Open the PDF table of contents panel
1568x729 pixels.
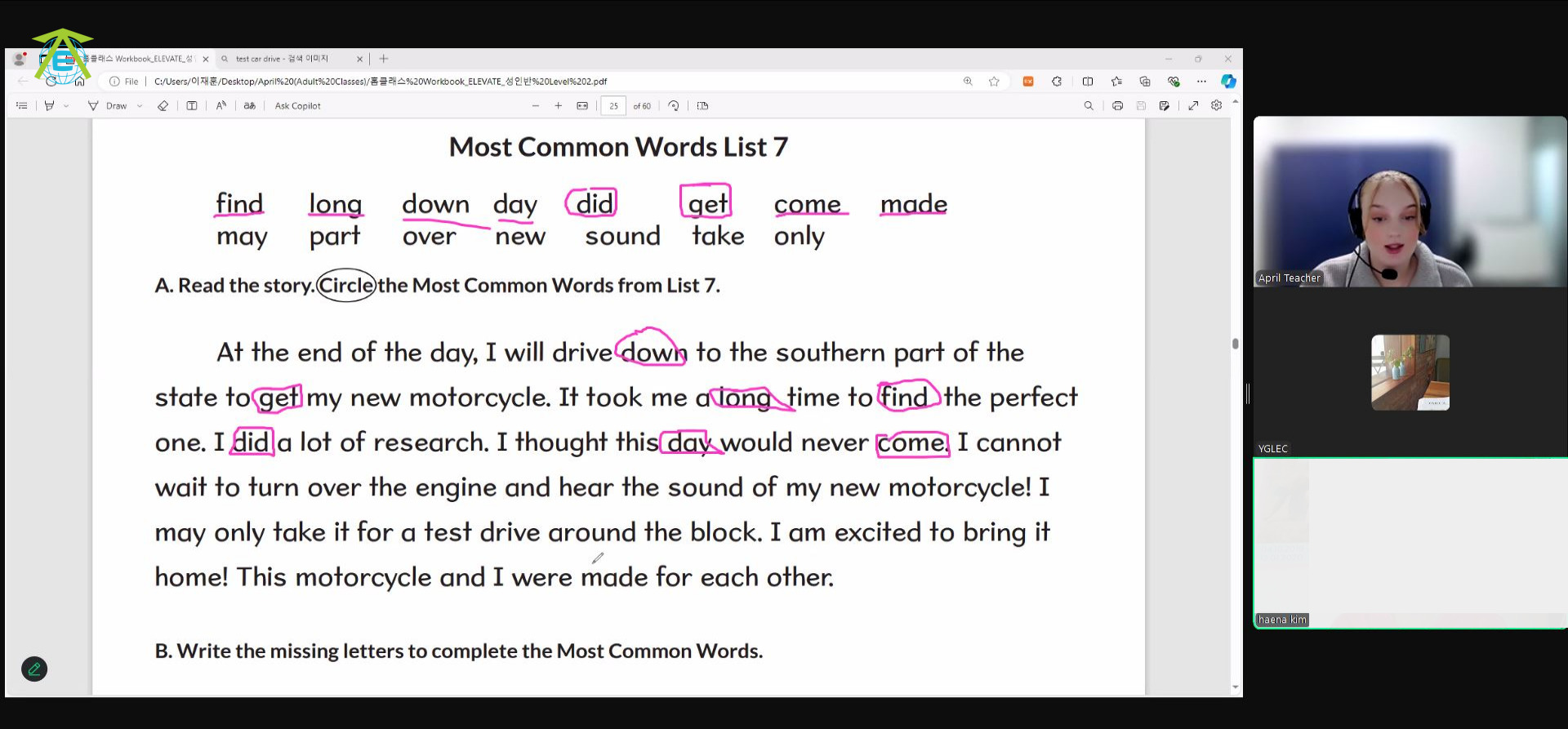point(22,106)
